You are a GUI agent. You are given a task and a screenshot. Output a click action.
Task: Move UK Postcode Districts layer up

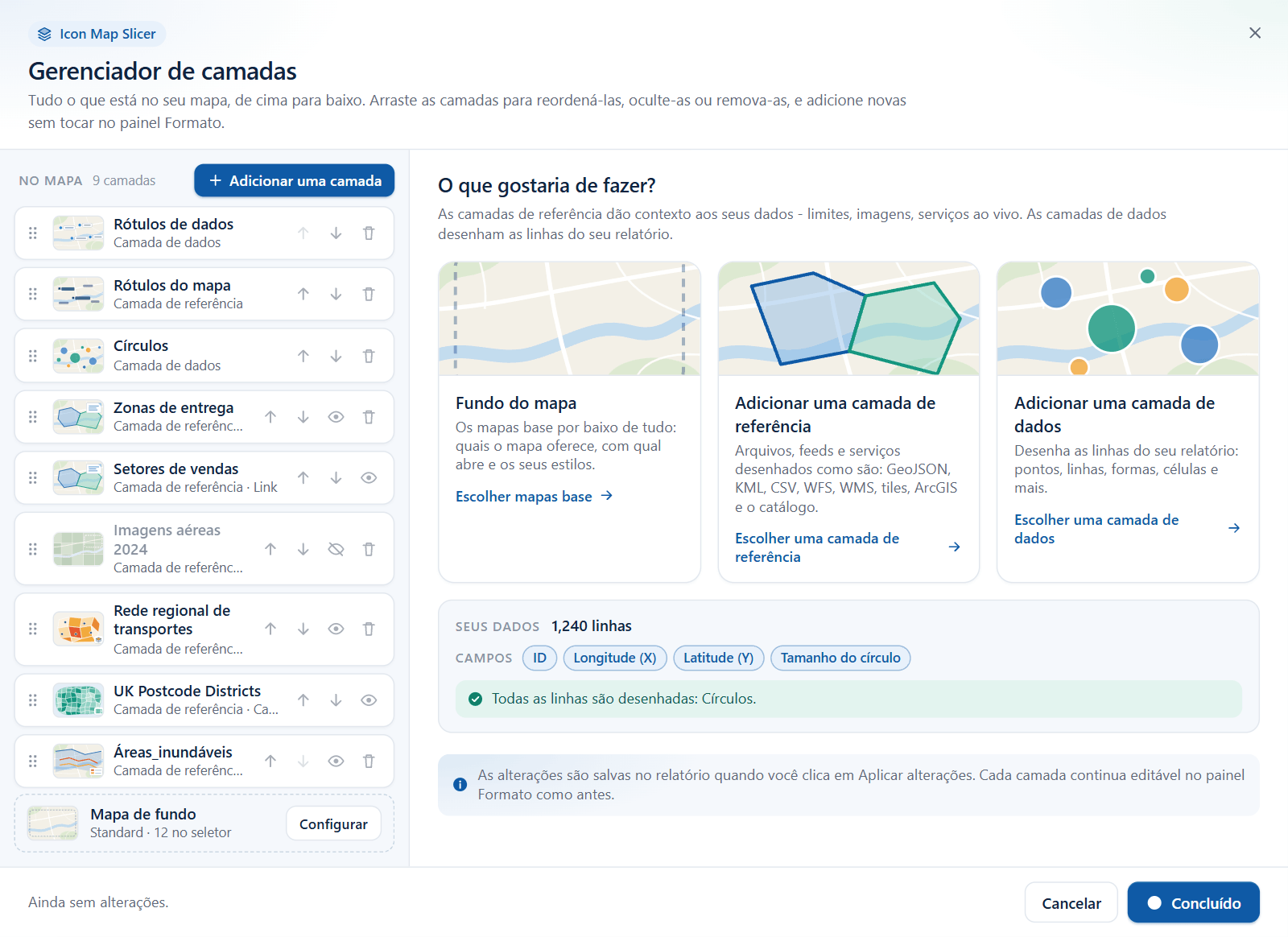pos(303,700)
